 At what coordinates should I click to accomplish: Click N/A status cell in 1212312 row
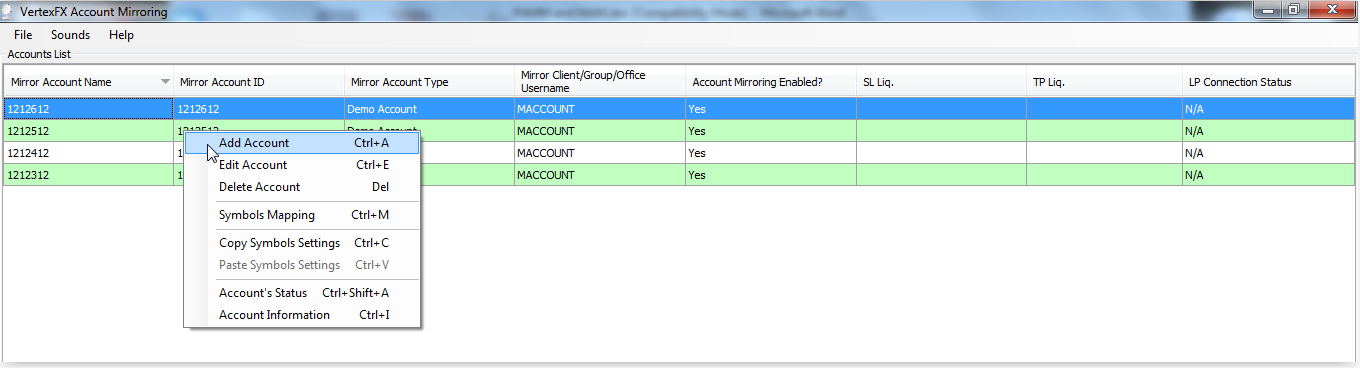1268,175
